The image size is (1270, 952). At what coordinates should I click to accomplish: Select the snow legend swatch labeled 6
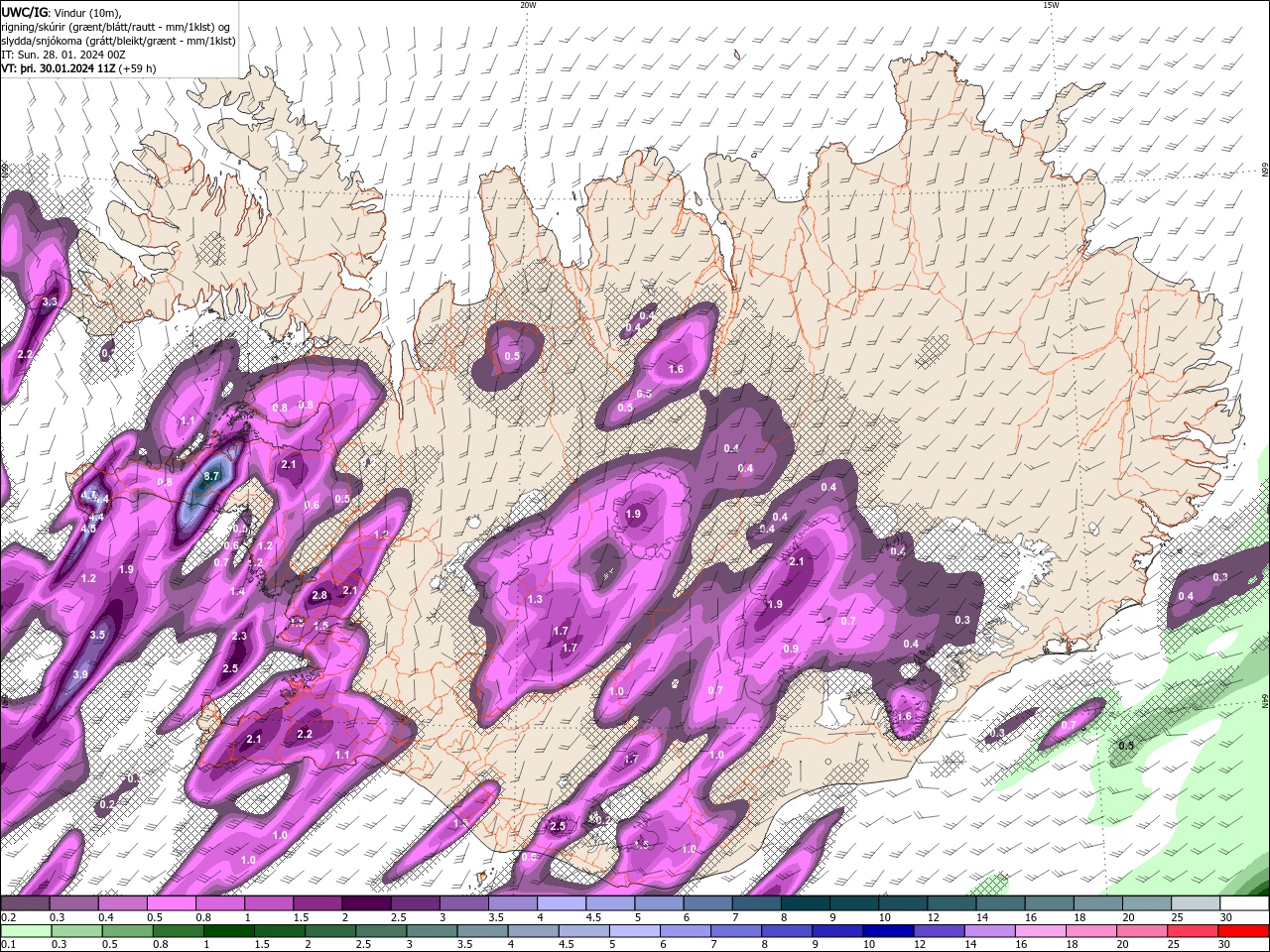click(707, 903)
